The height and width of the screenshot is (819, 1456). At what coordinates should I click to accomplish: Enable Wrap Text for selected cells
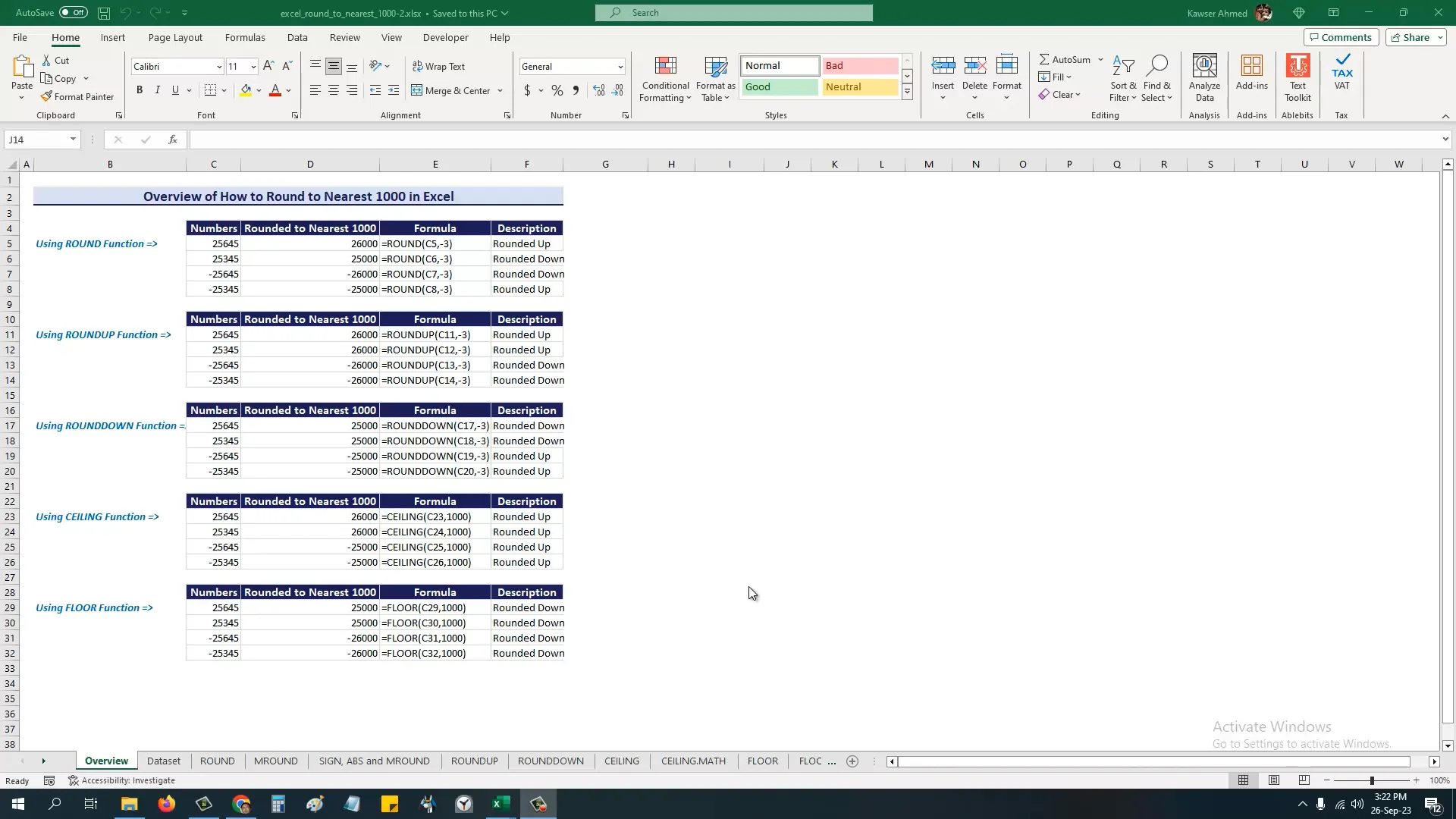pyautogui.click(x=440, y=67)
